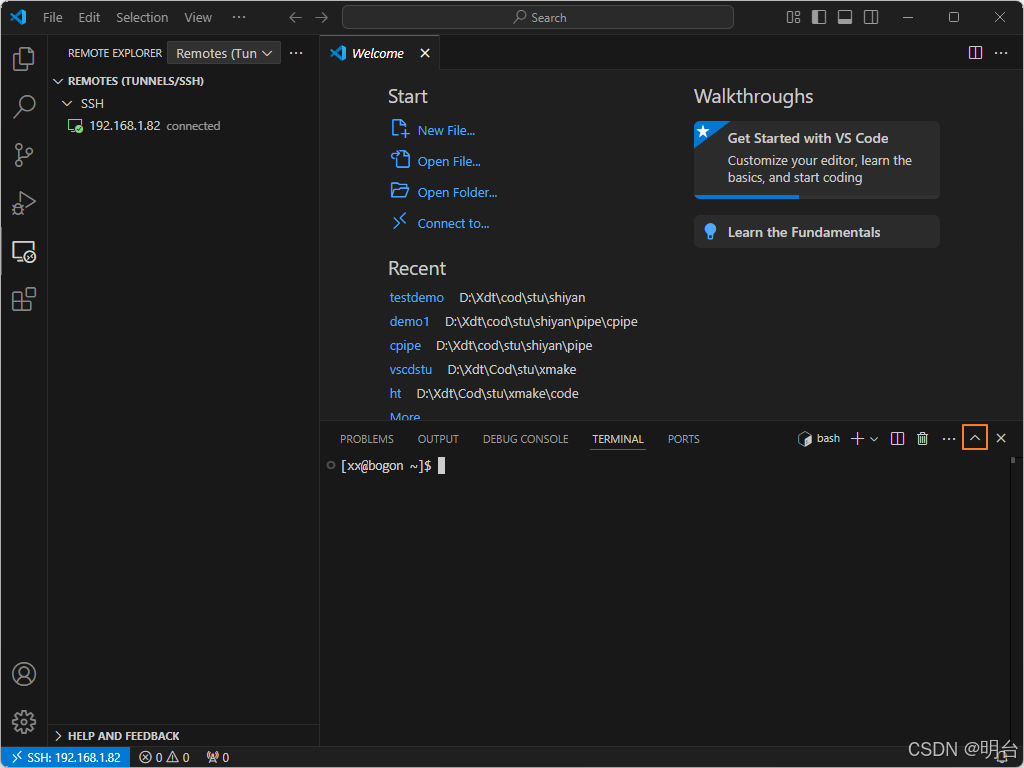
Task: Open the View menu
Action: (198, 18)
